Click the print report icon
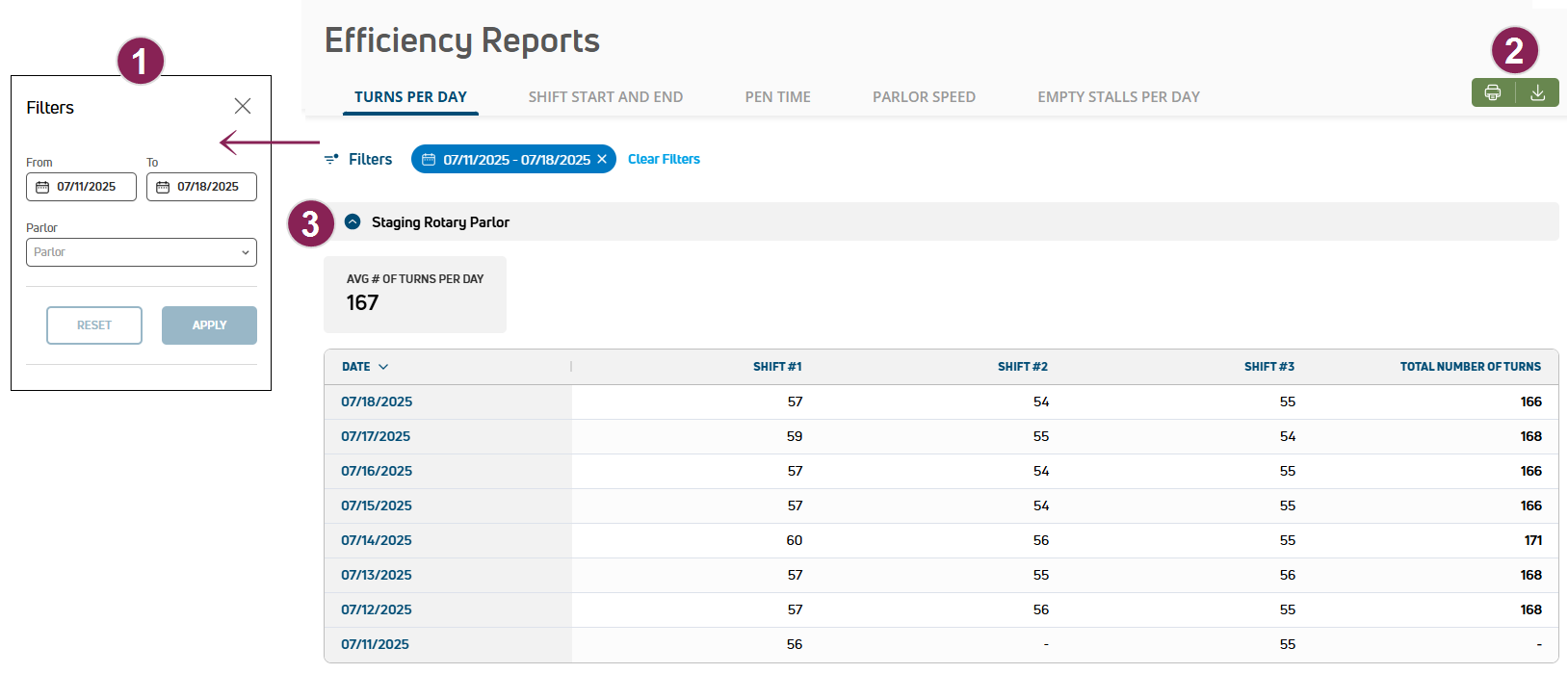The width and height of the screenshot is (1568, 674). pos(1493,92)
